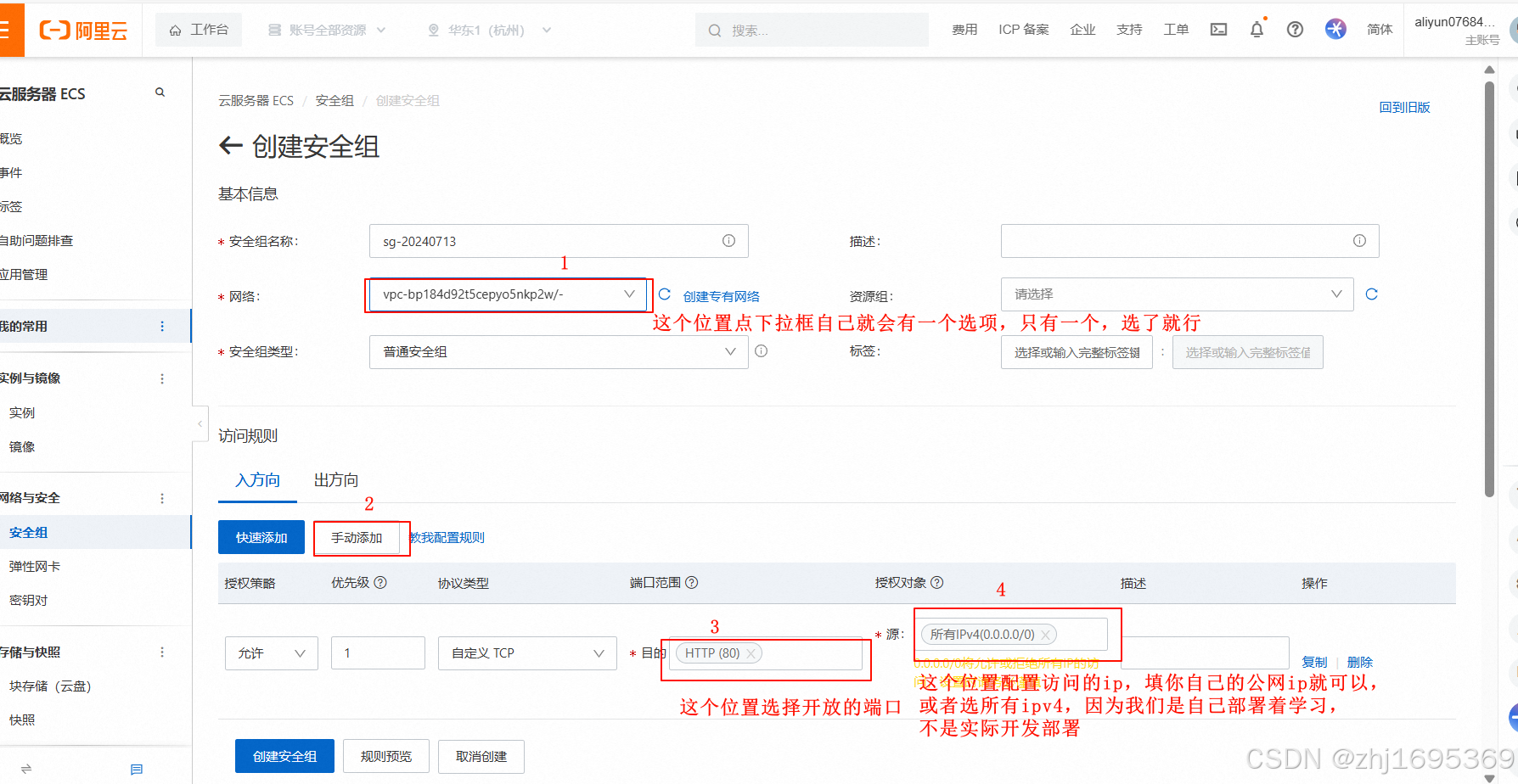This screenshot has width=1518, height=784.
Task: Switch to the 入方向 tab
Action: point(257,480)
